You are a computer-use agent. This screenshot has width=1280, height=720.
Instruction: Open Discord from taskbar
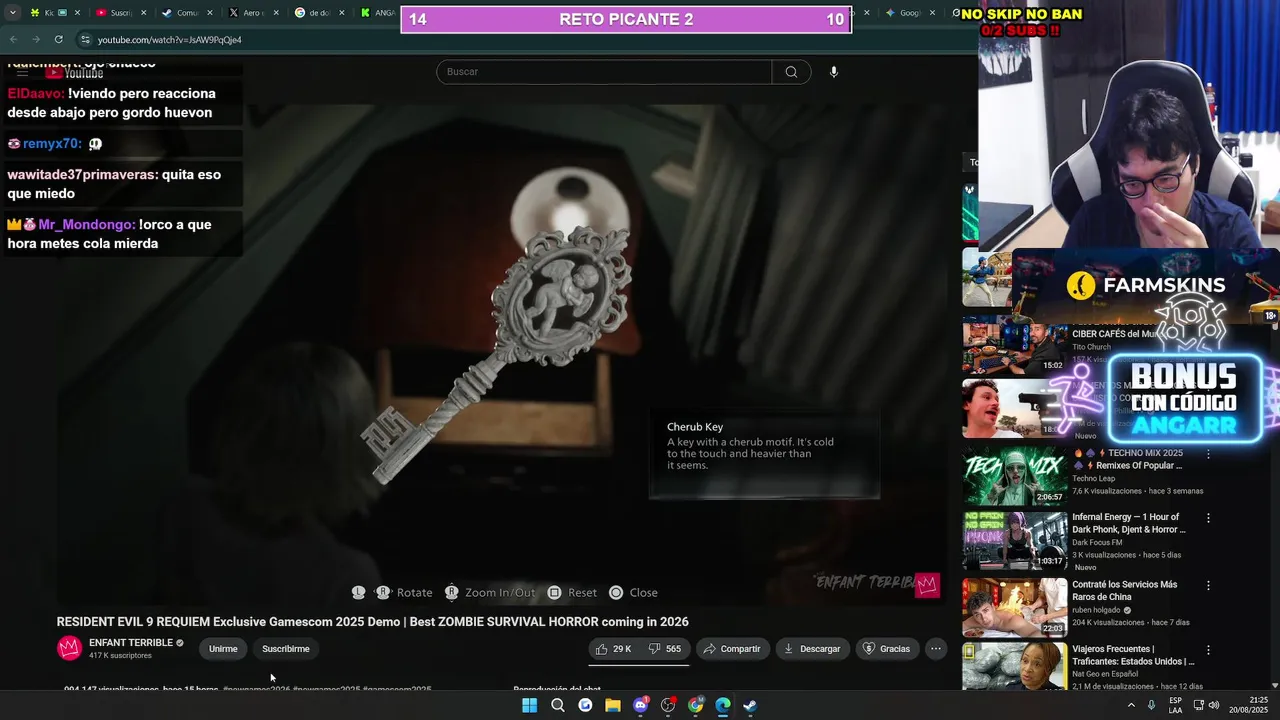(x=641, y=705)
